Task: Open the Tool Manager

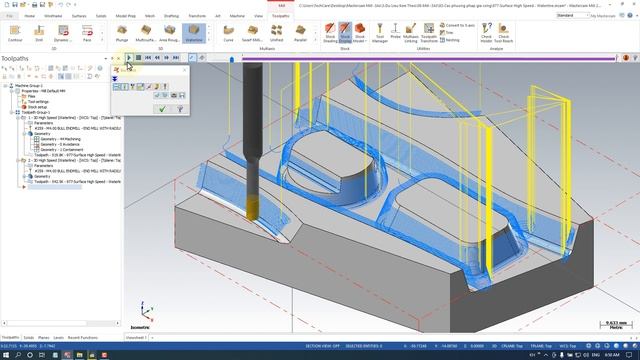Action: (x=380, y=33)
